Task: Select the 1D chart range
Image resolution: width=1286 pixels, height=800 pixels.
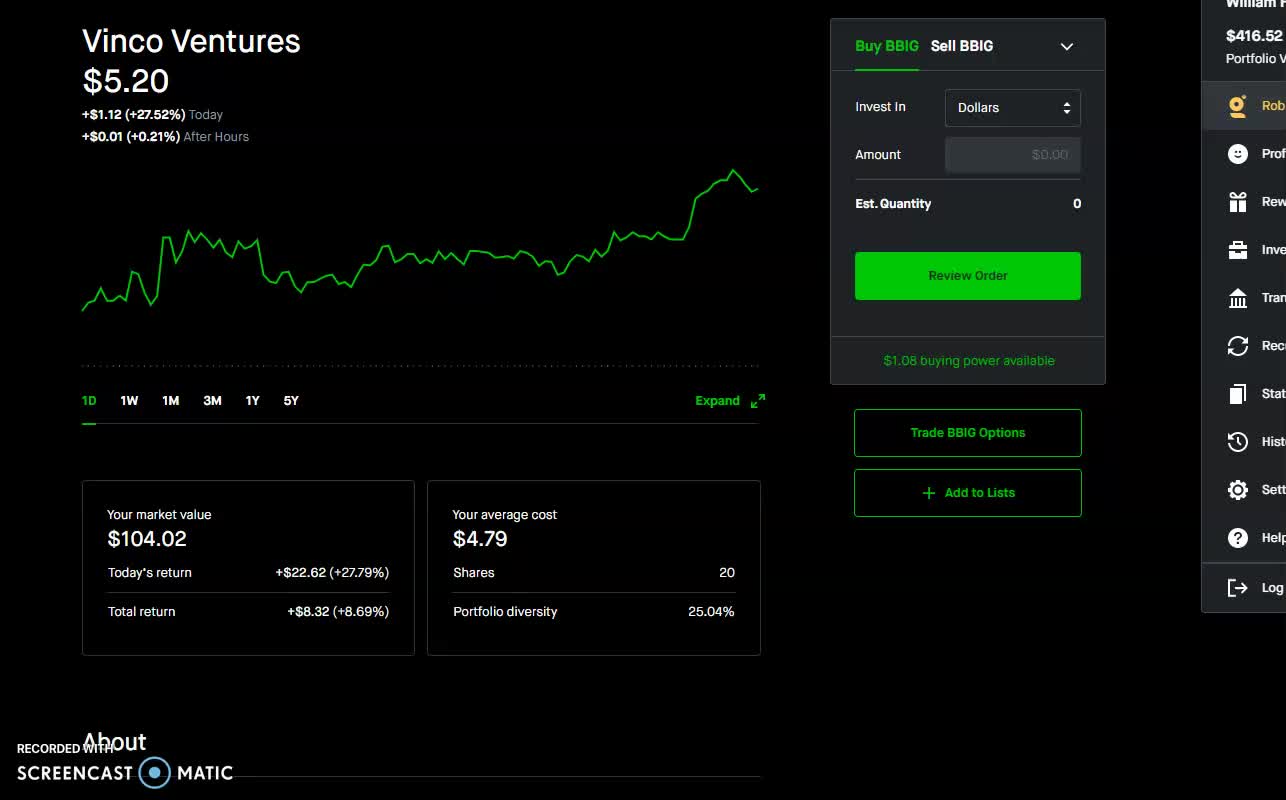Action: click(x=89, y=401)
